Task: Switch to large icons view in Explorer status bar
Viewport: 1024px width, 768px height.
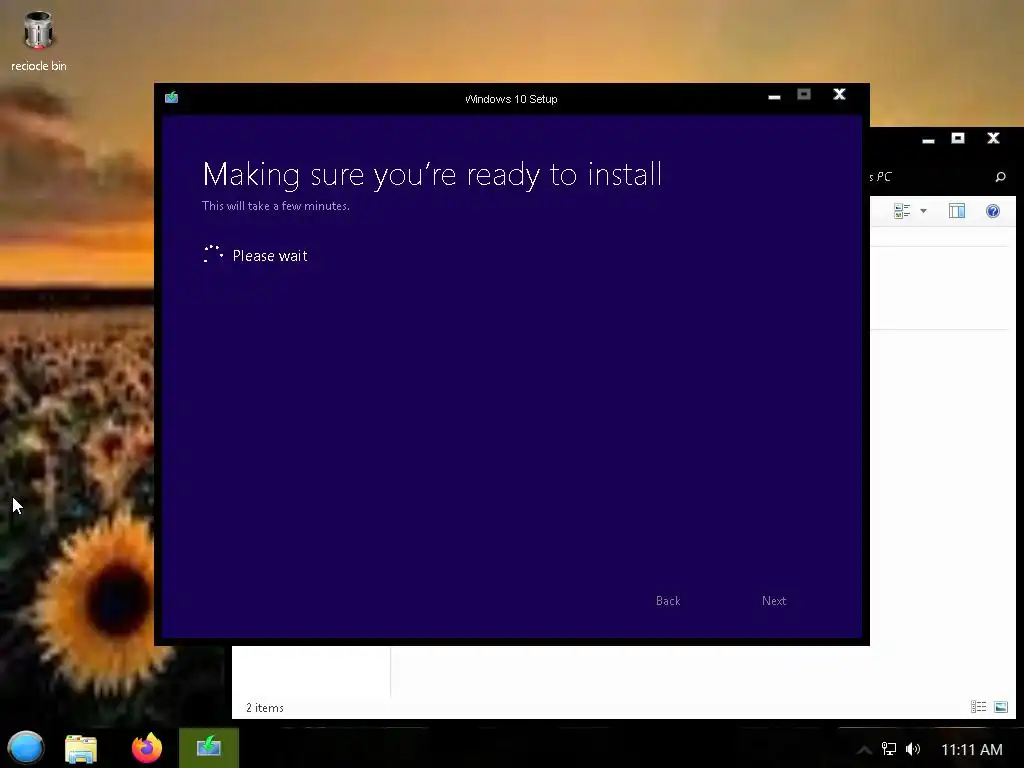Action: coord(1000,707)
